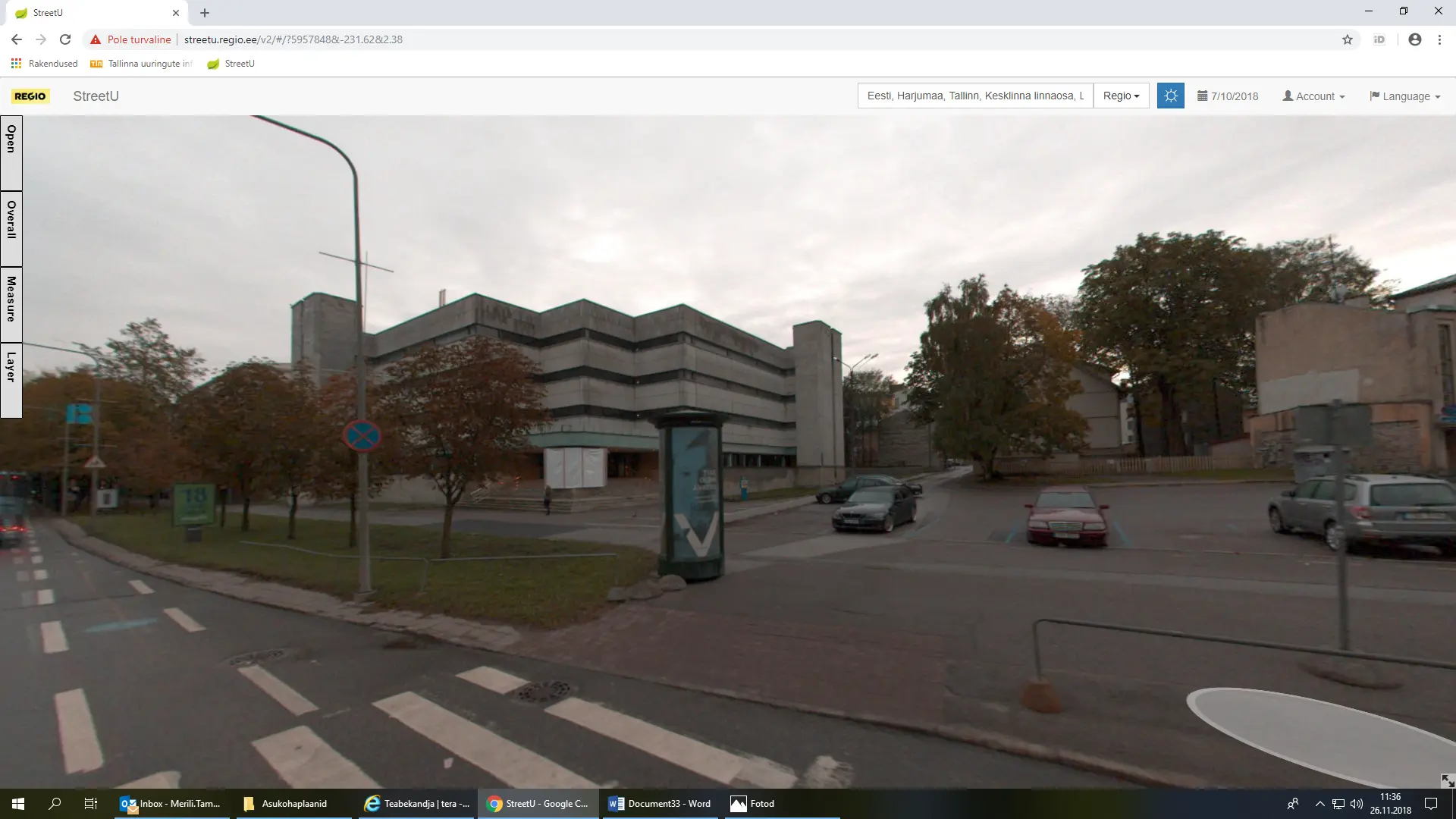Open the Tallinna uuringute bookmark
Image resolution: width=1456 pixels, height=819 pixels.
[x=142, y=64]
